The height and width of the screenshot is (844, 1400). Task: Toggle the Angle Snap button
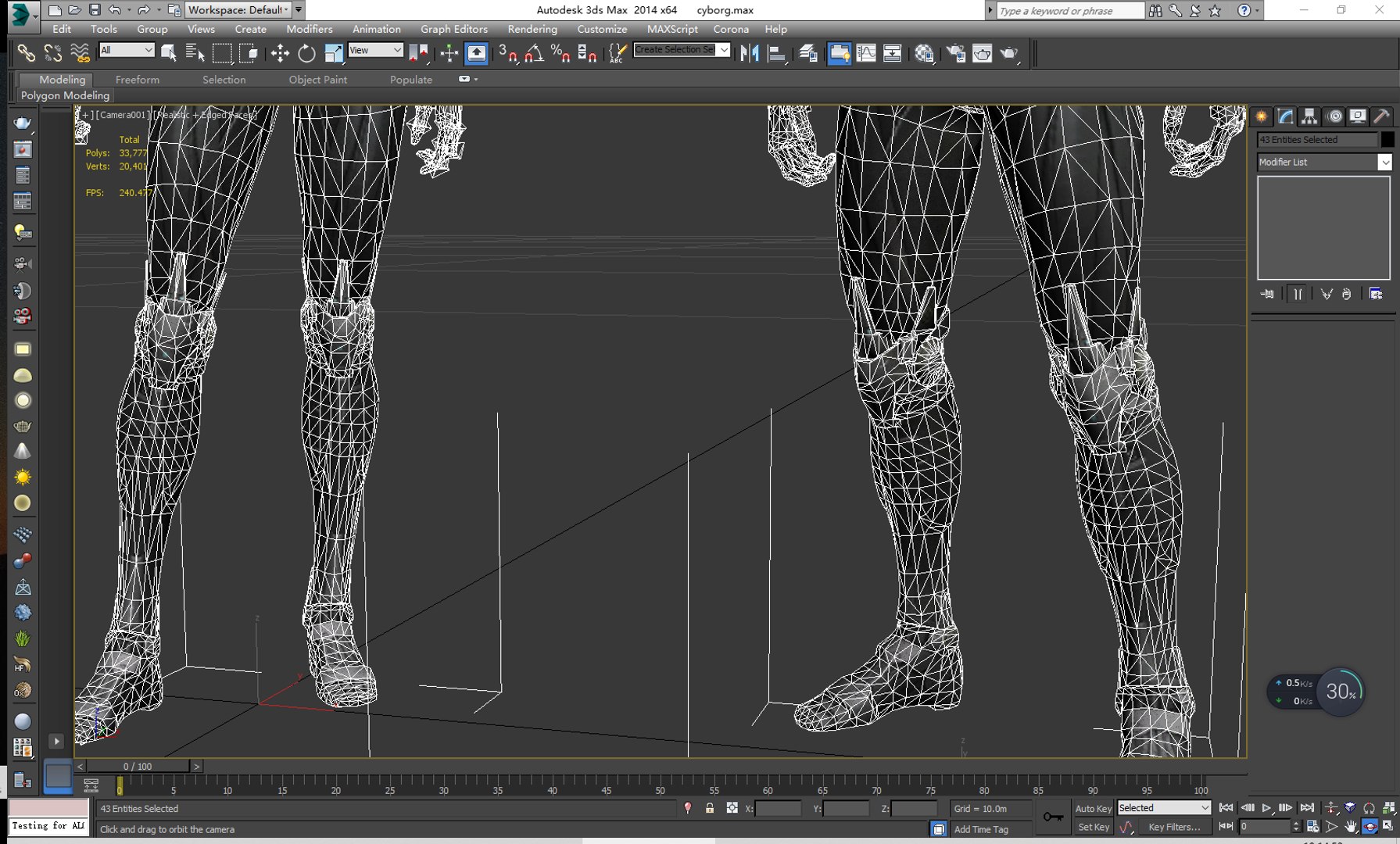[x=535, y=53]
